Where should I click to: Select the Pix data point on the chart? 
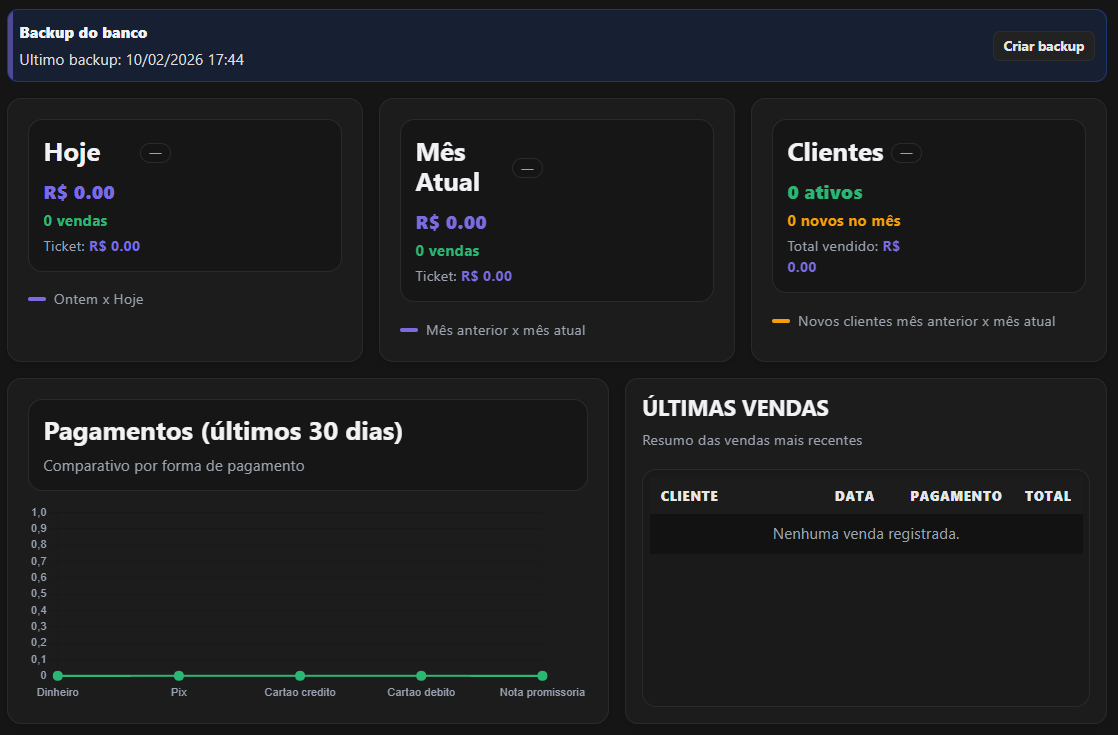[178, 676]
